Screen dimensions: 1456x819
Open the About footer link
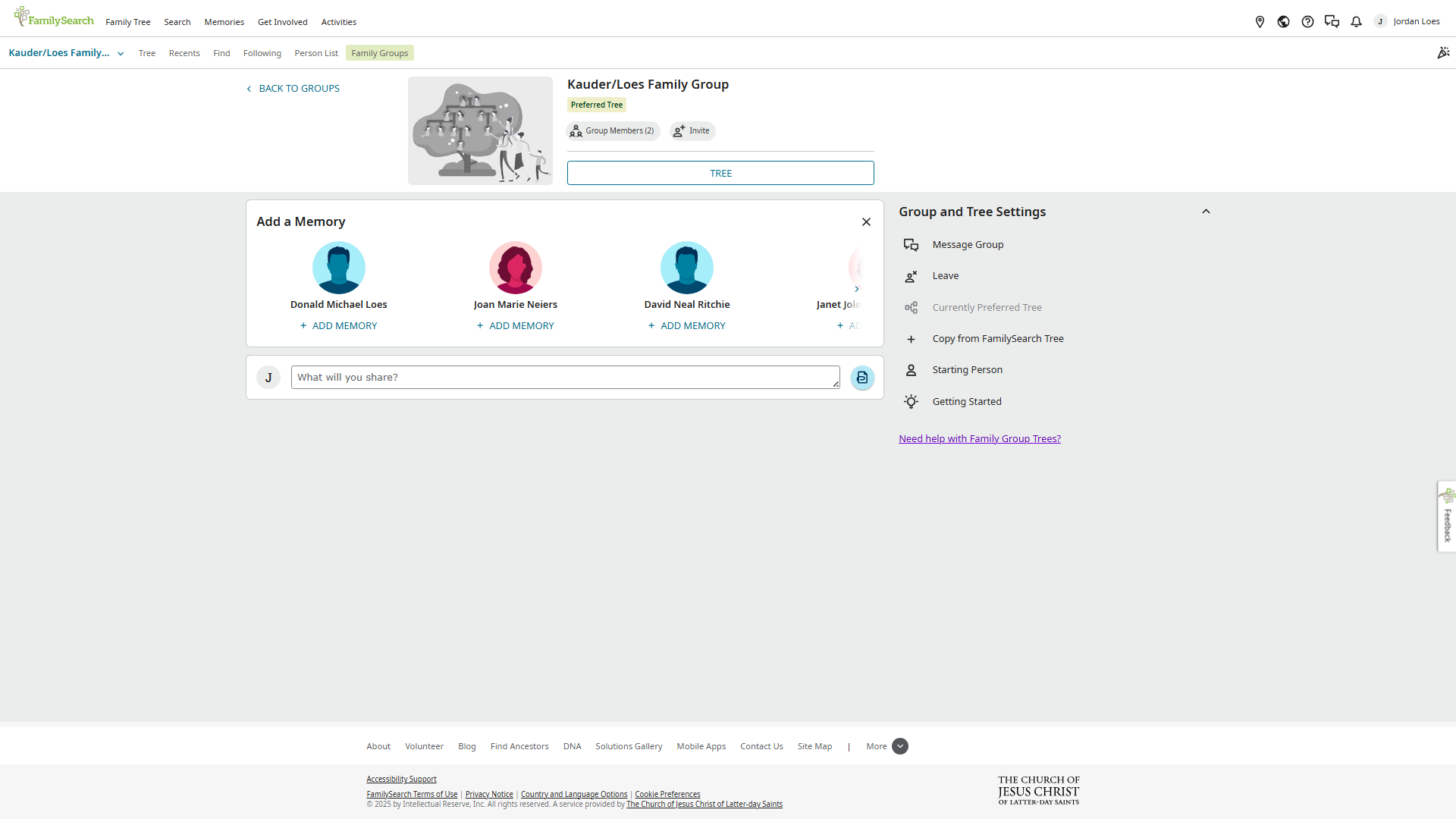tap(378, 747)
